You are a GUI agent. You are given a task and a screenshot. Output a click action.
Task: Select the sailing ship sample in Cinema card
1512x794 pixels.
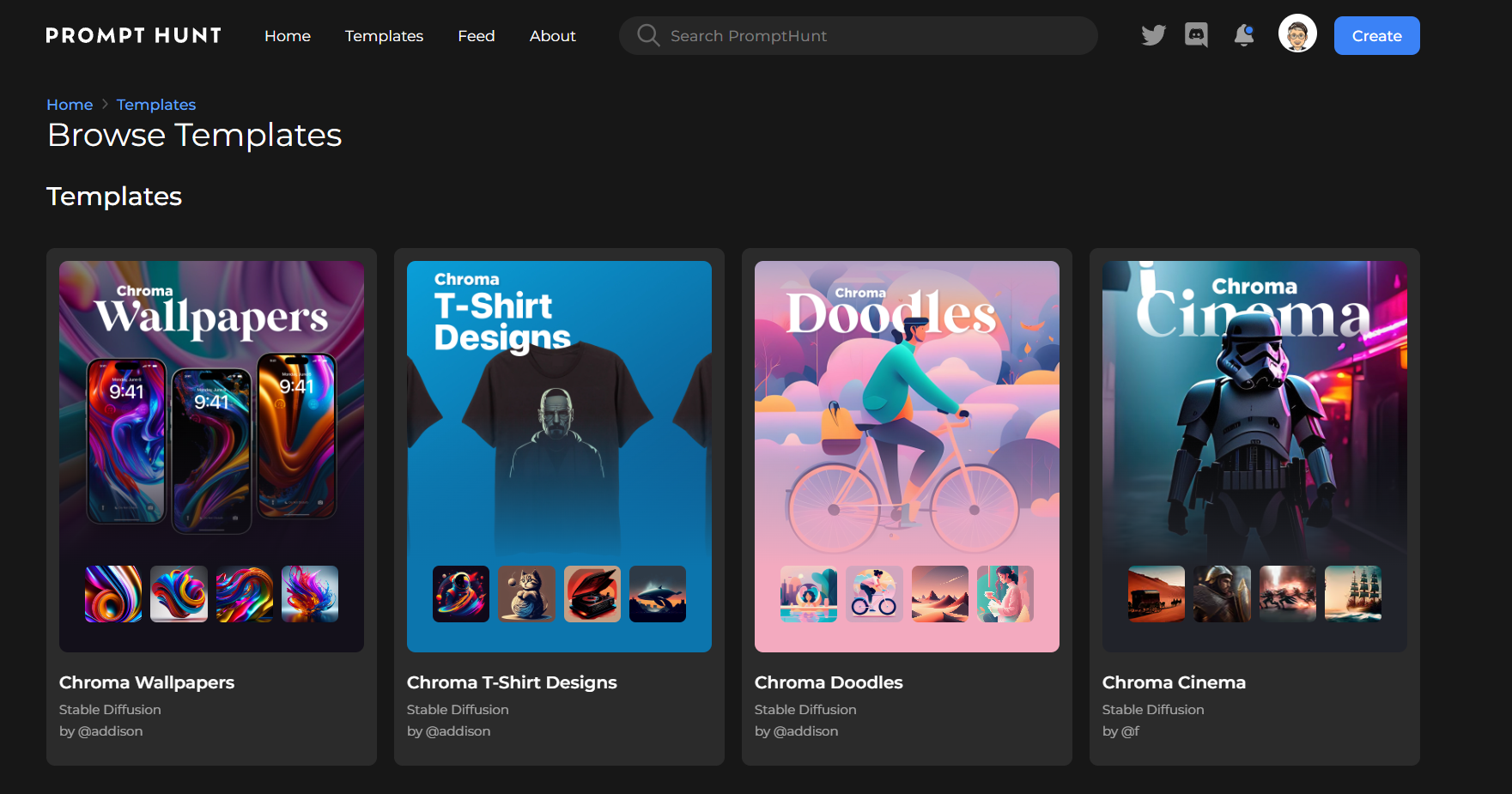(1353, 594)
